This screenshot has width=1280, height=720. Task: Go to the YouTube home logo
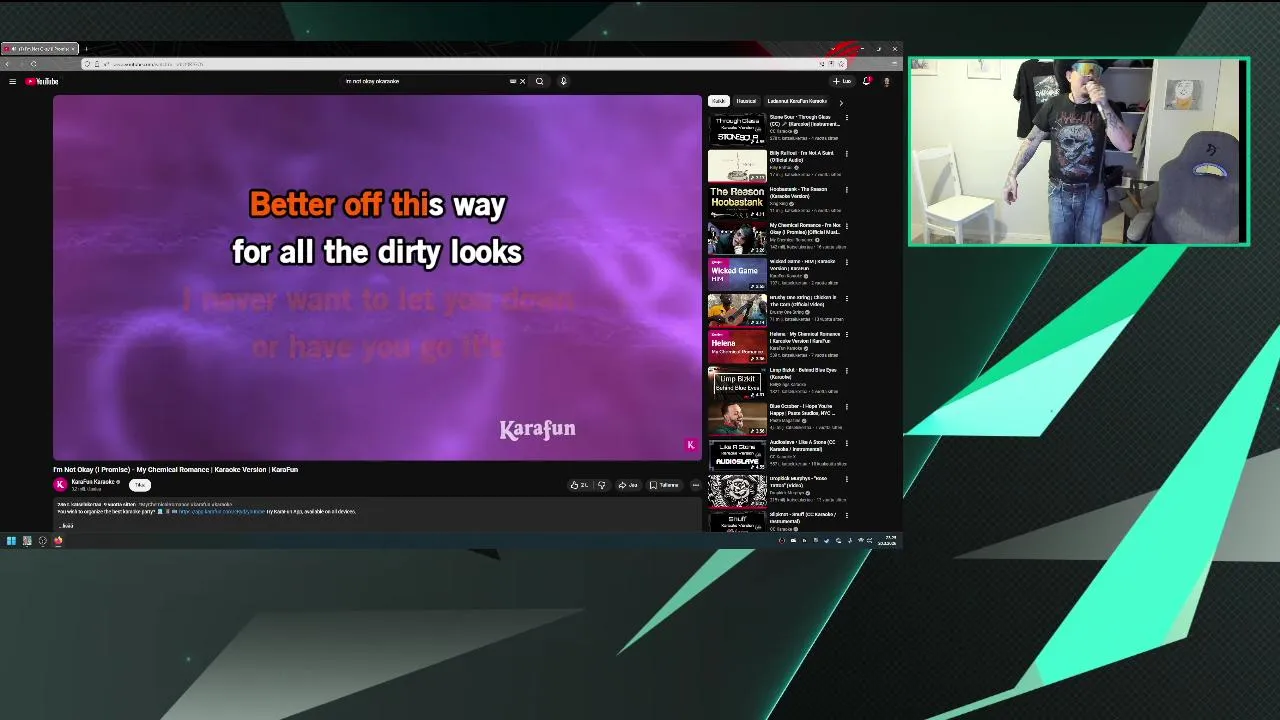(x=43, y=81)
